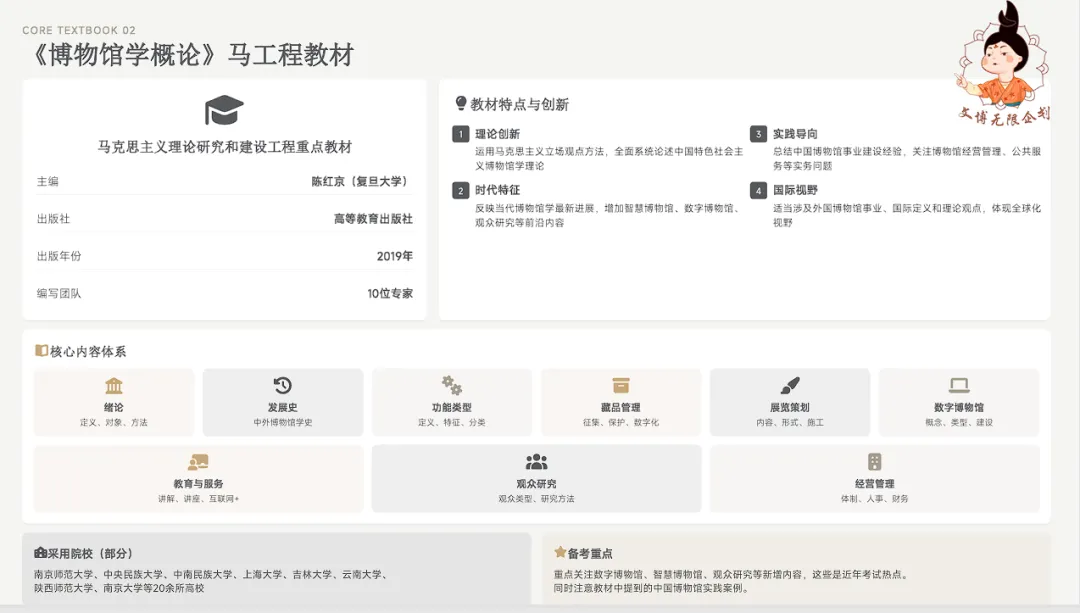Select the 发展史 card title

pos(282,407)
